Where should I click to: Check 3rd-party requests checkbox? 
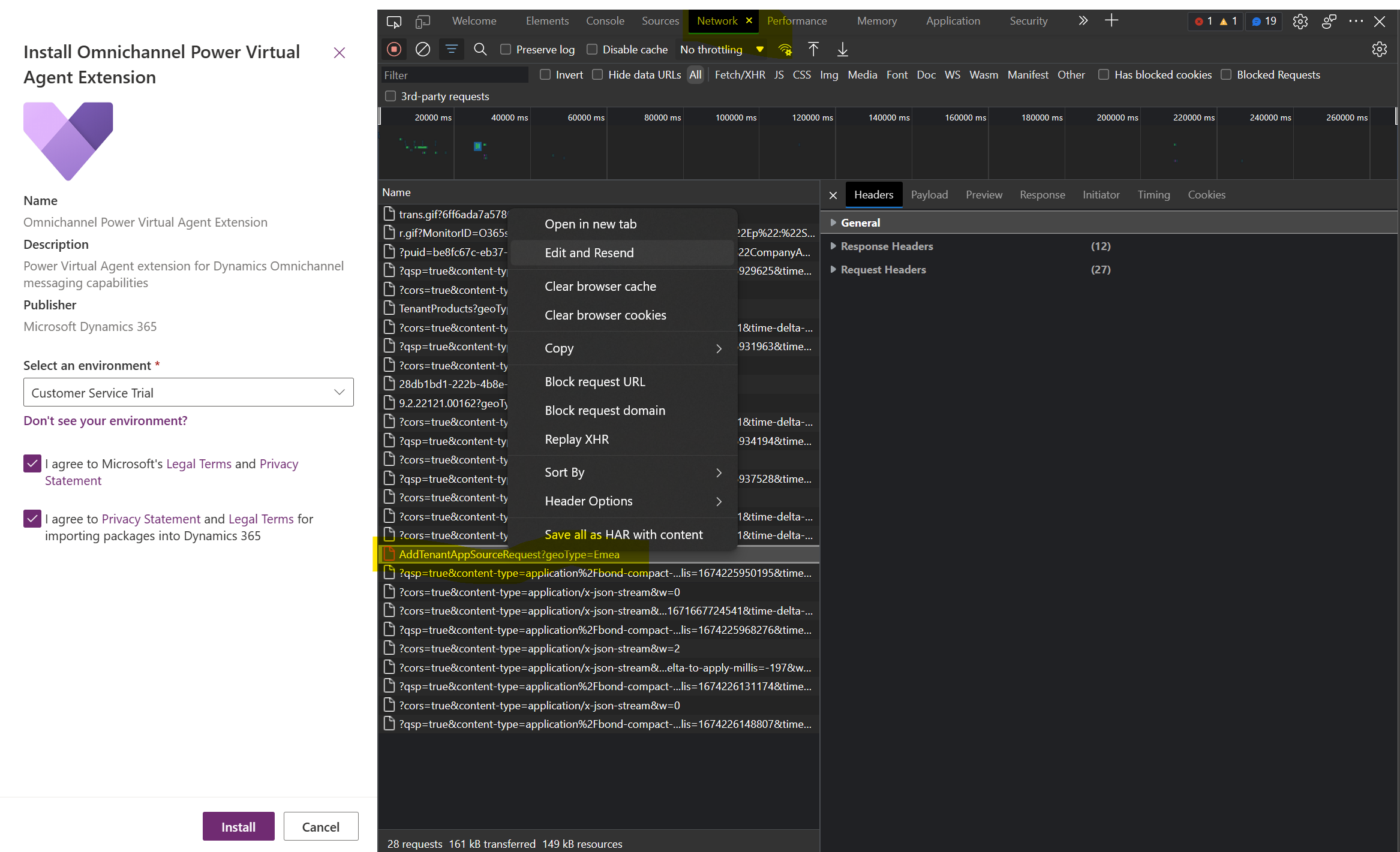coord(390,97)
